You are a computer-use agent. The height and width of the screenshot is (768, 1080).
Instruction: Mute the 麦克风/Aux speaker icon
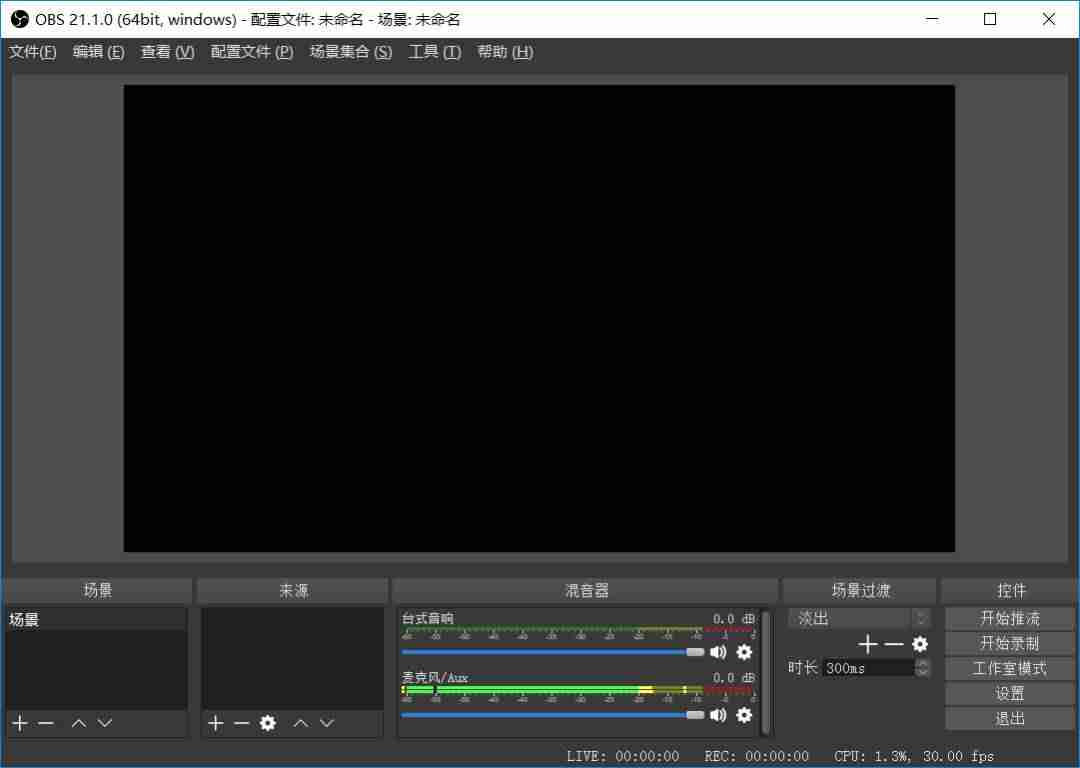pyautogui.click(x=718, y=715)
